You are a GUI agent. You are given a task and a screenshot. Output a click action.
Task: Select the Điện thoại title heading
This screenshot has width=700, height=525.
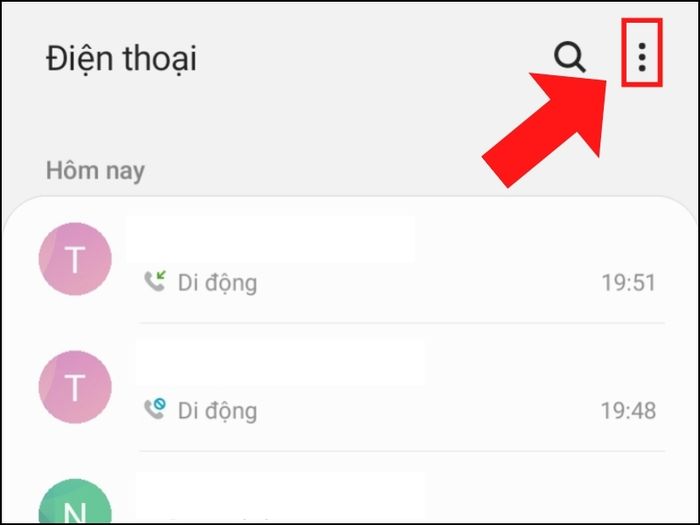point(121,58)
